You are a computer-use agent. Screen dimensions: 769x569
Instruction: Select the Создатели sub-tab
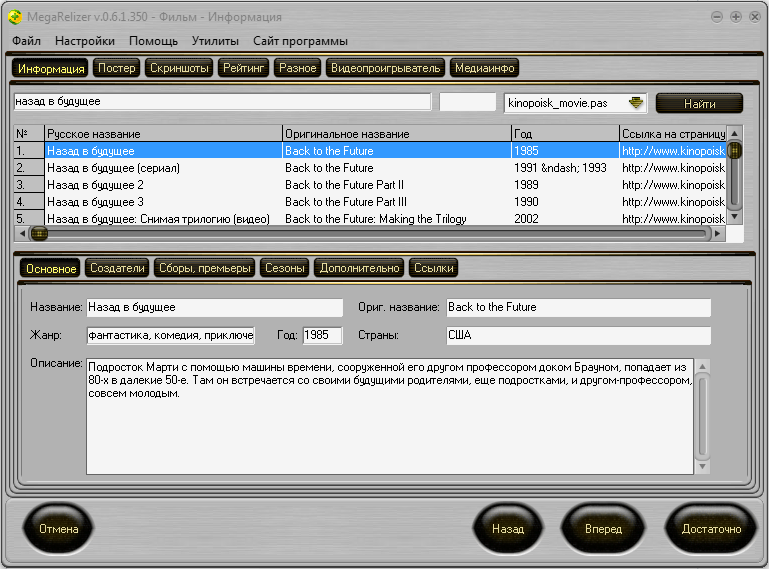pos(117,268)
